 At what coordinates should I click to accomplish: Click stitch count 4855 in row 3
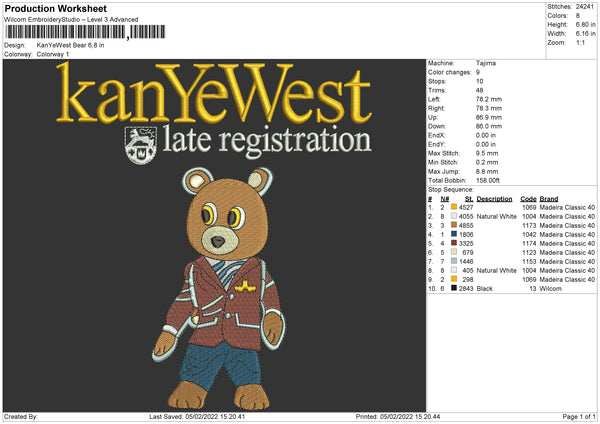[466, 225]
